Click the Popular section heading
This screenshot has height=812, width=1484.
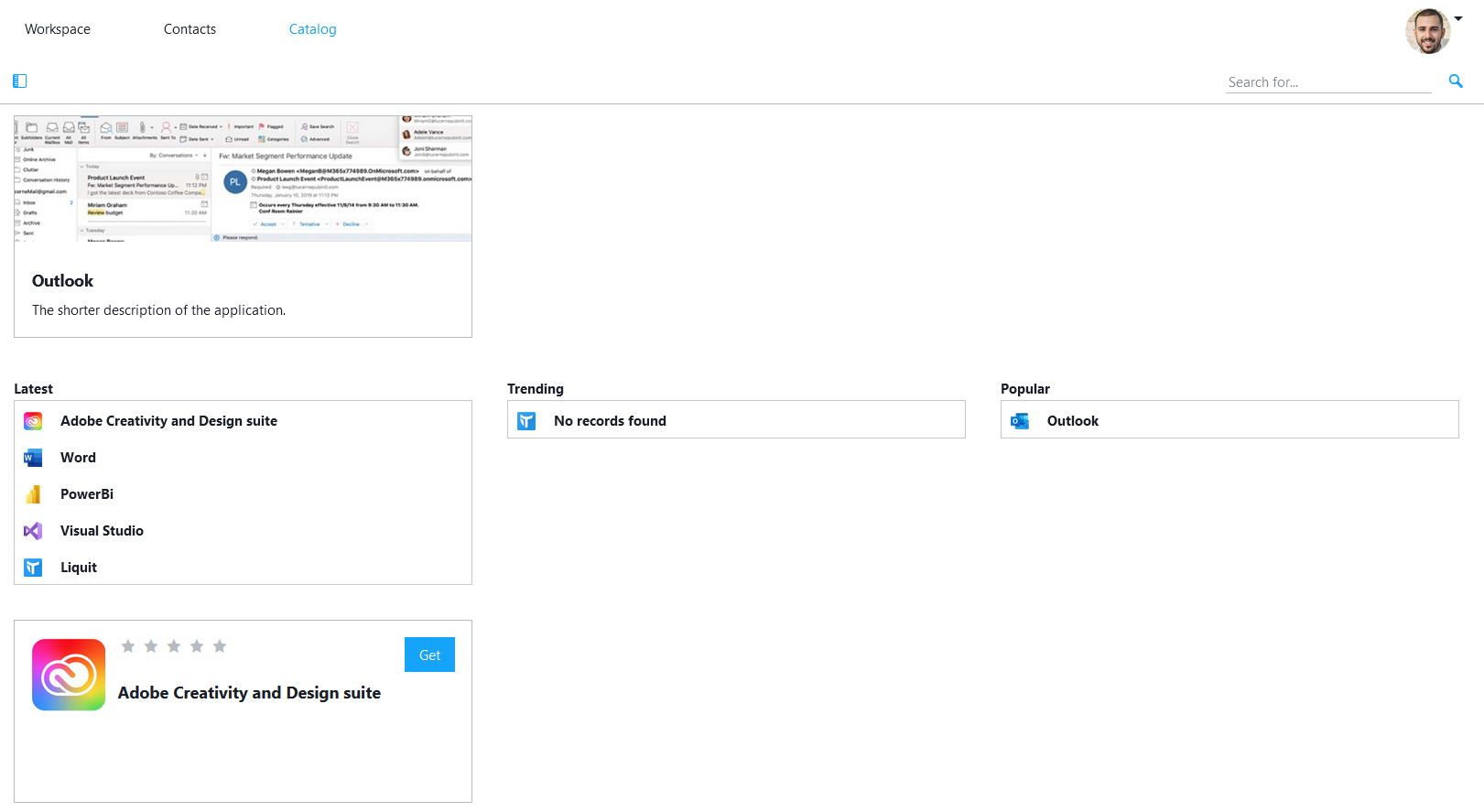tap(1025, 389)
